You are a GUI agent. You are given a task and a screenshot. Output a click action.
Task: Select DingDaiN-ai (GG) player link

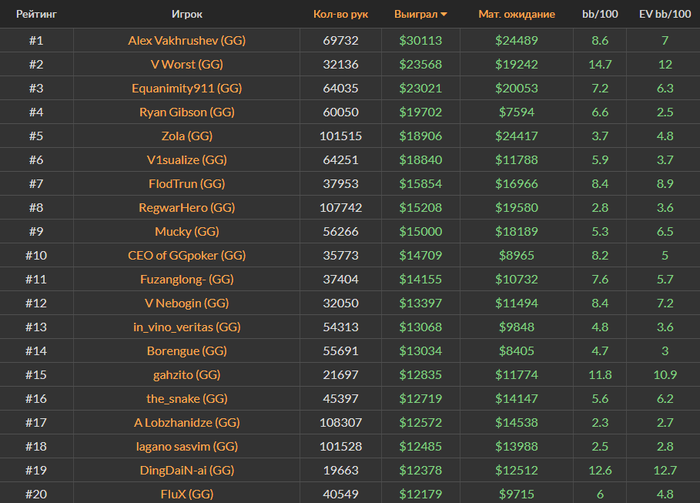tap(187, 470)
